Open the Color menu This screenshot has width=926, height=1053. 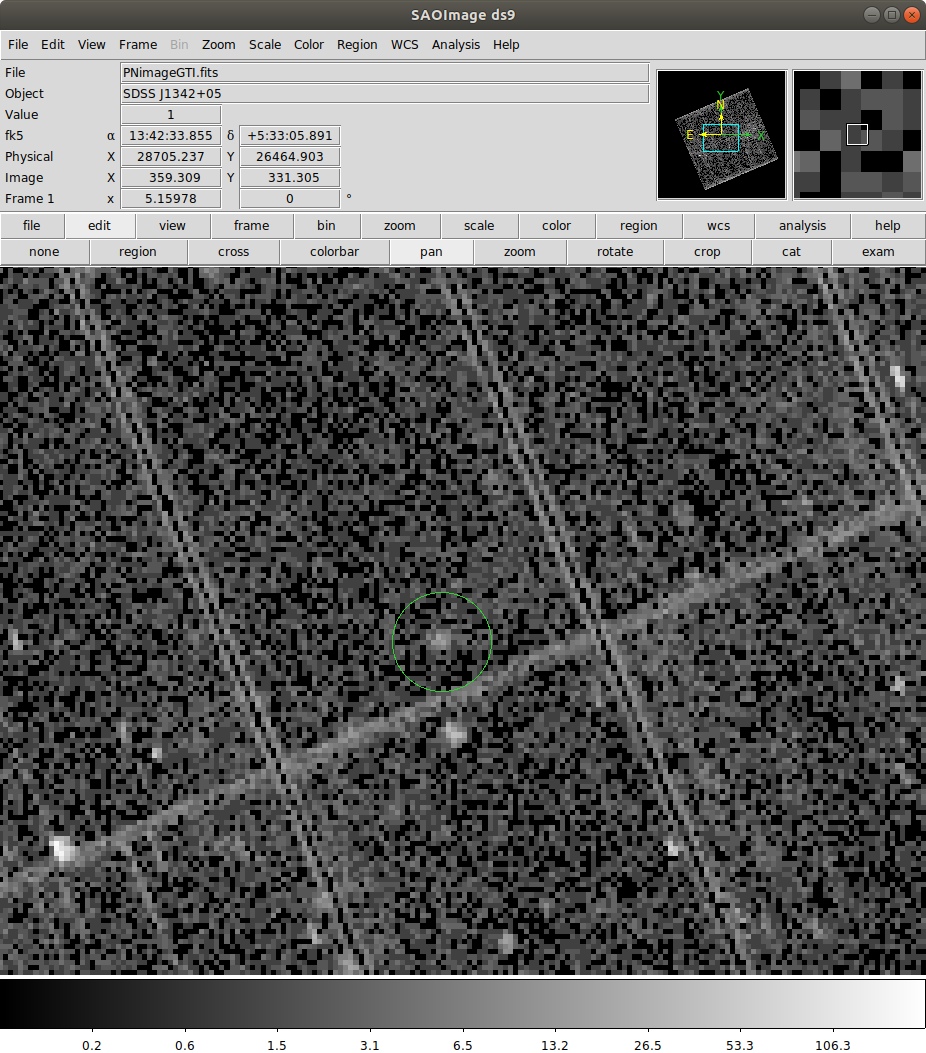[309, 45]
